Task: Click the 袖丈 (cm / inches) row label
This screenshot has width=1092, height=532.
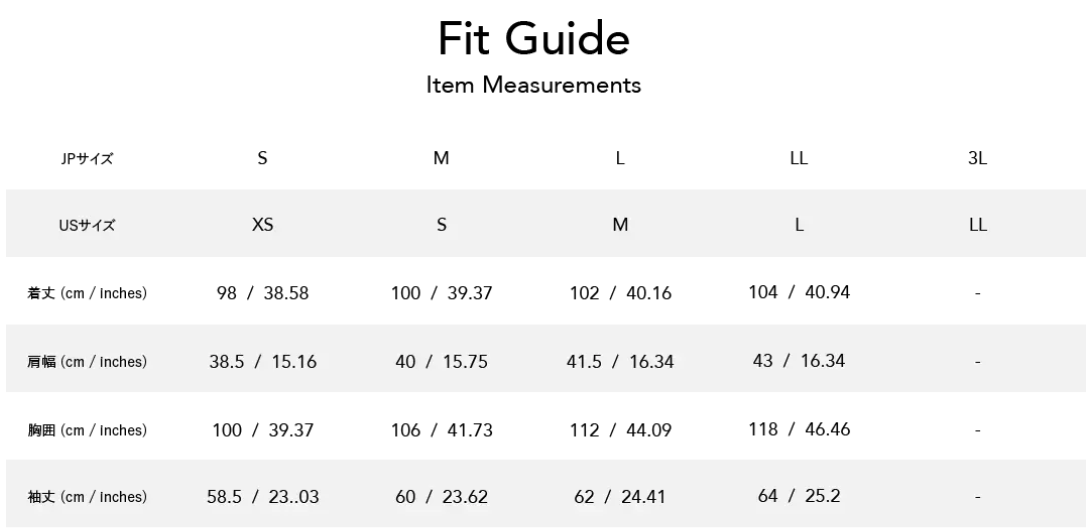Action: (87, 497)
